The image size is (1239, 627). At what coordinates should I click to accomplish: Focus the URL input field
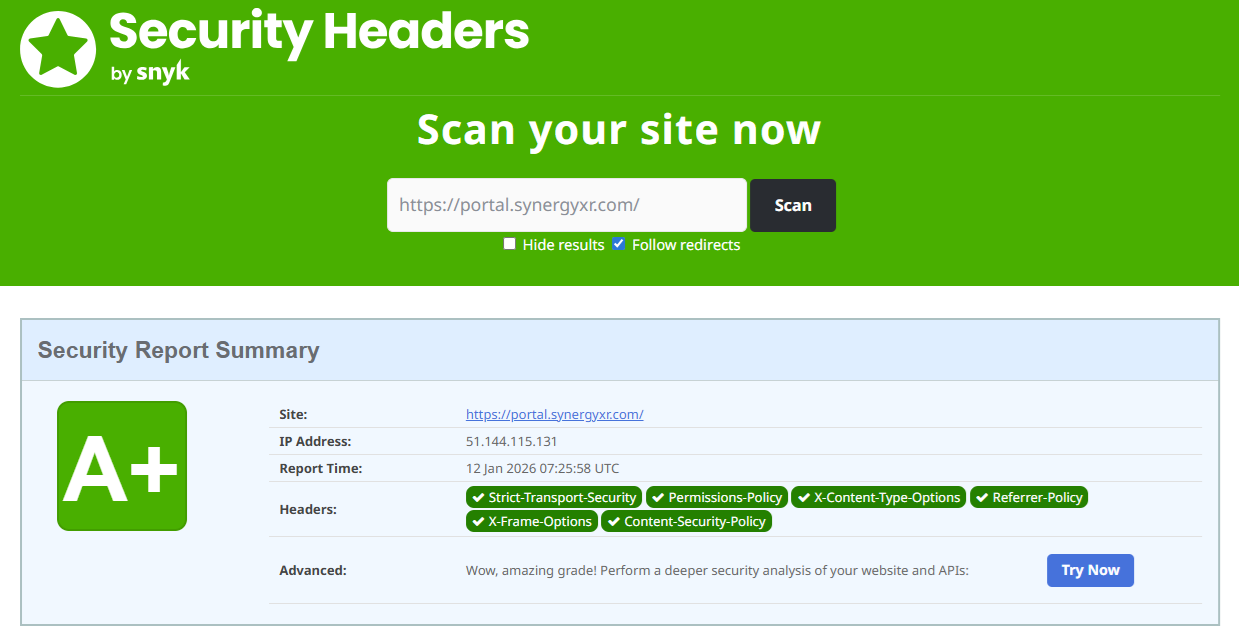point(566,205)
